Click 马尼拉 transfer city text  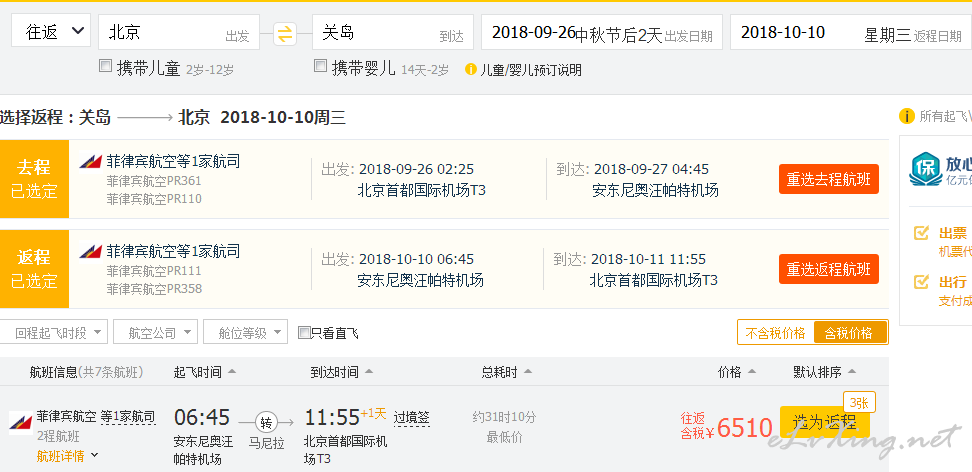click(x=267, y=443)
